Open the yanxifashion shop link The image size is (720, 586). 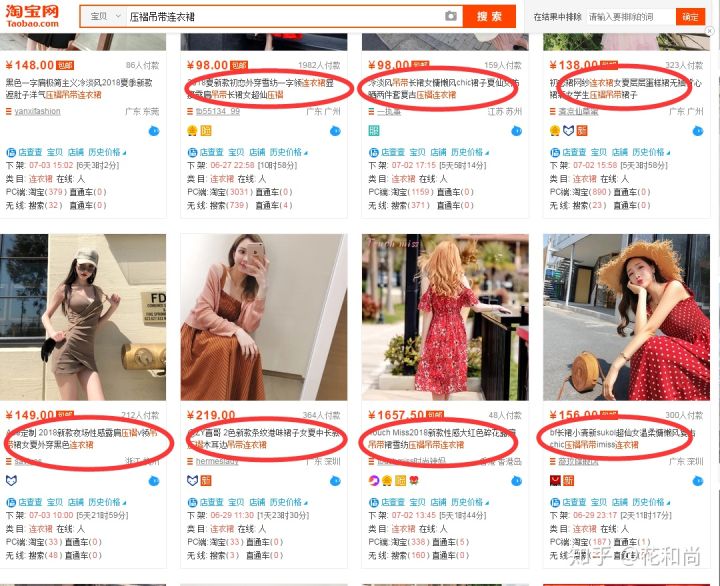37,111
